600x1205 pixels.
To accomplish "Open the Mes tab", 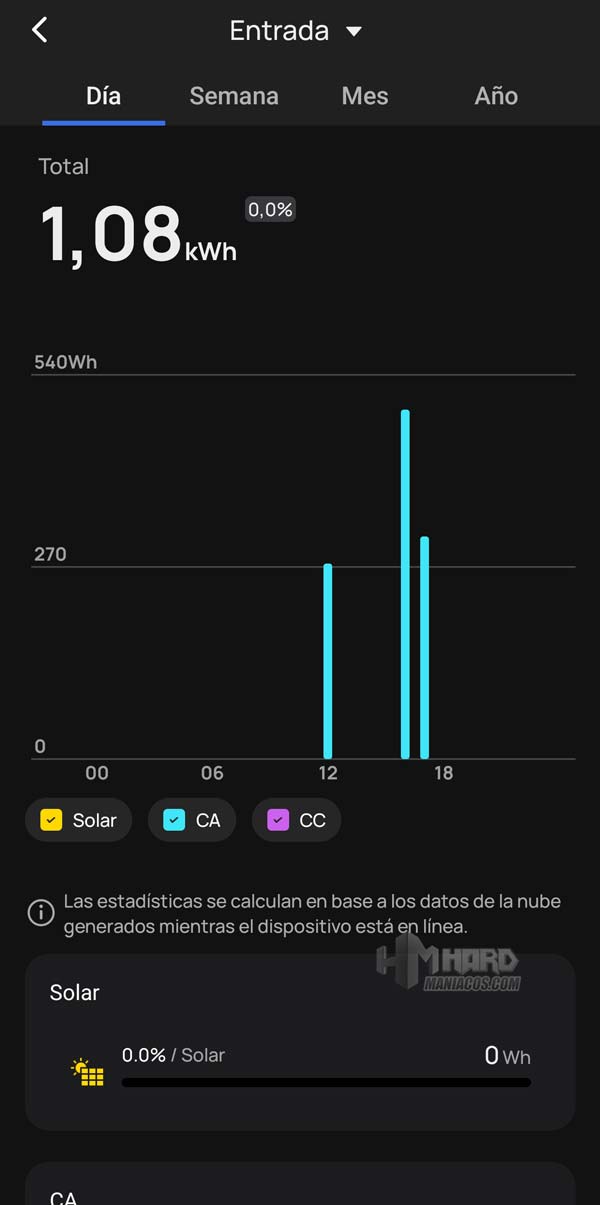I will (365, 96).
